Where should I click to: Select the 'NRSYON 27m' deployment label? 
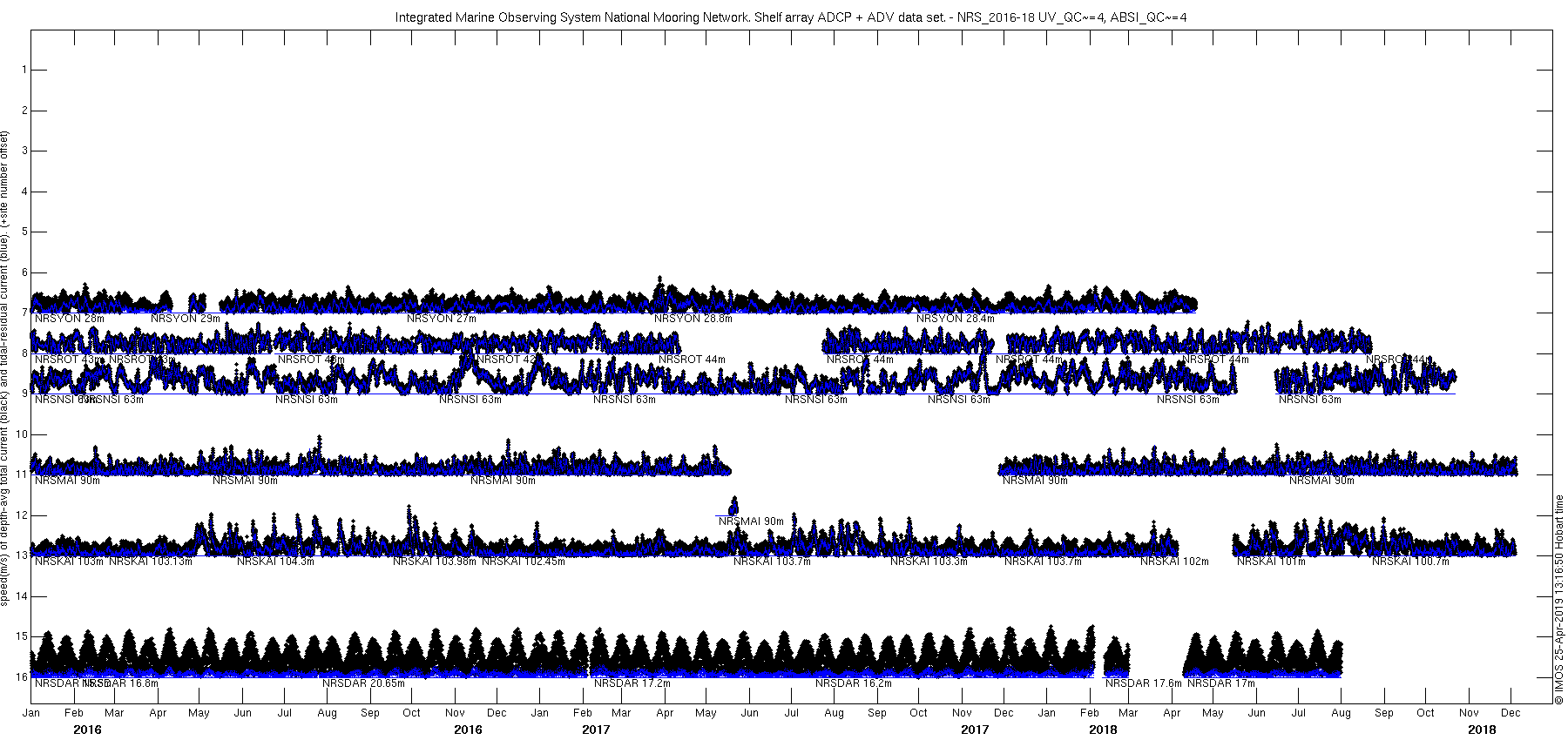click(442, 319)
